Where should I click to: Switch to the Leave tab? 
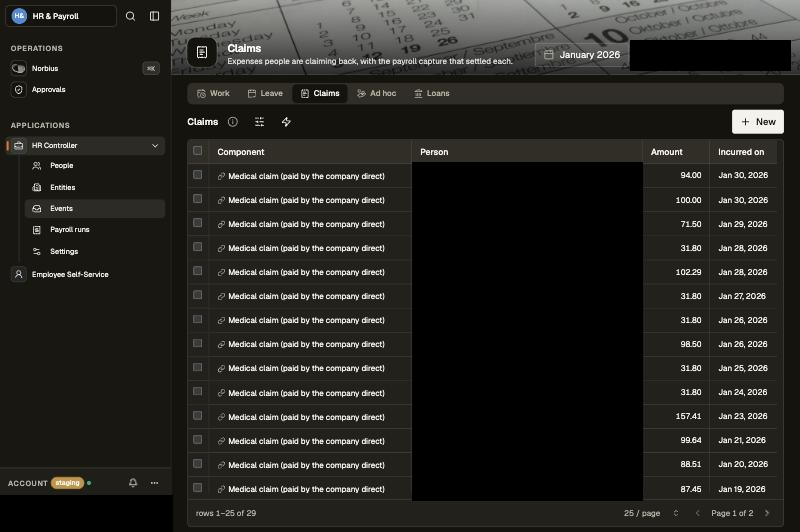[265, 93]
